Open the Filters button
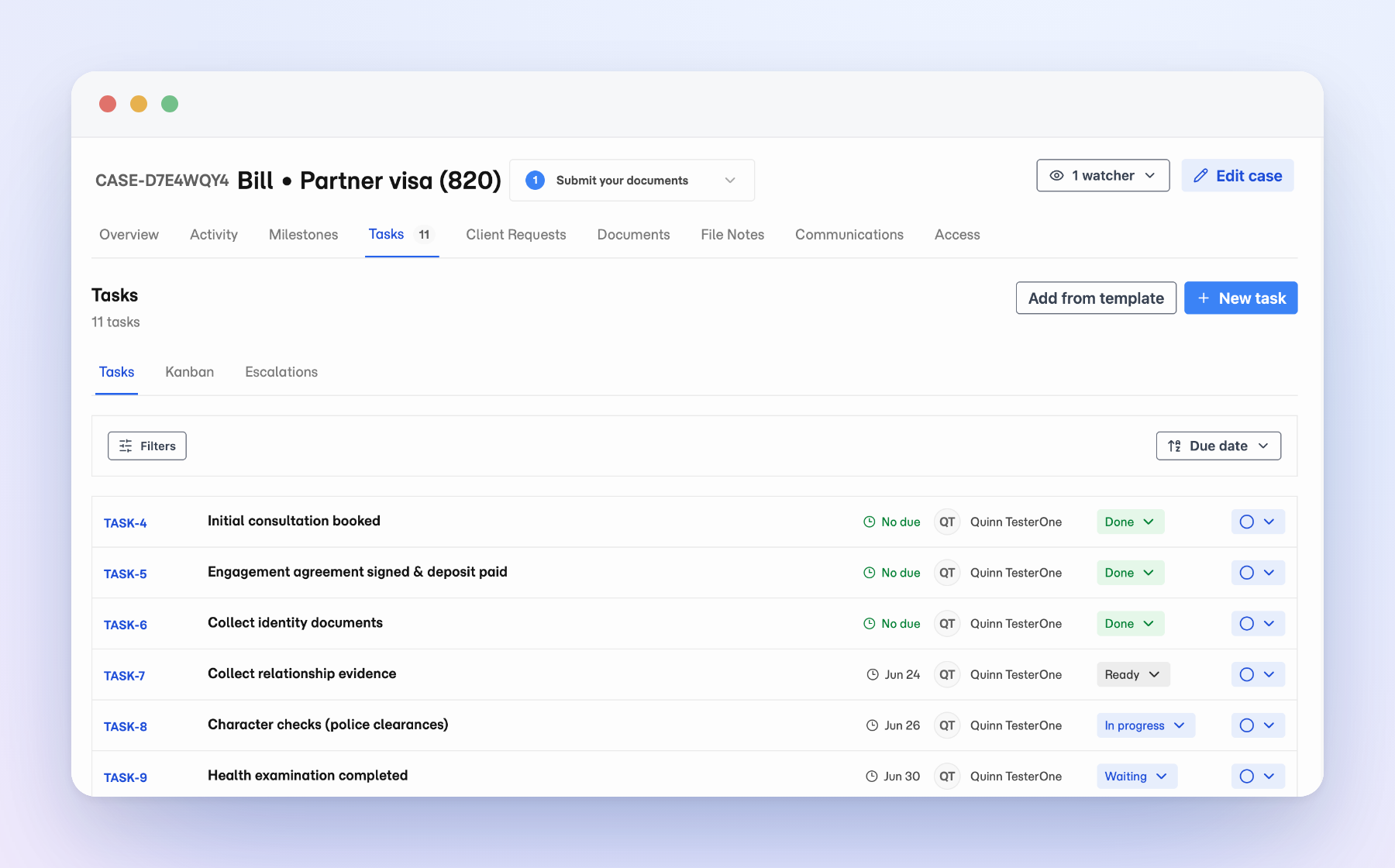Viewport: 1395px width, 868px height. click(147, 446)
